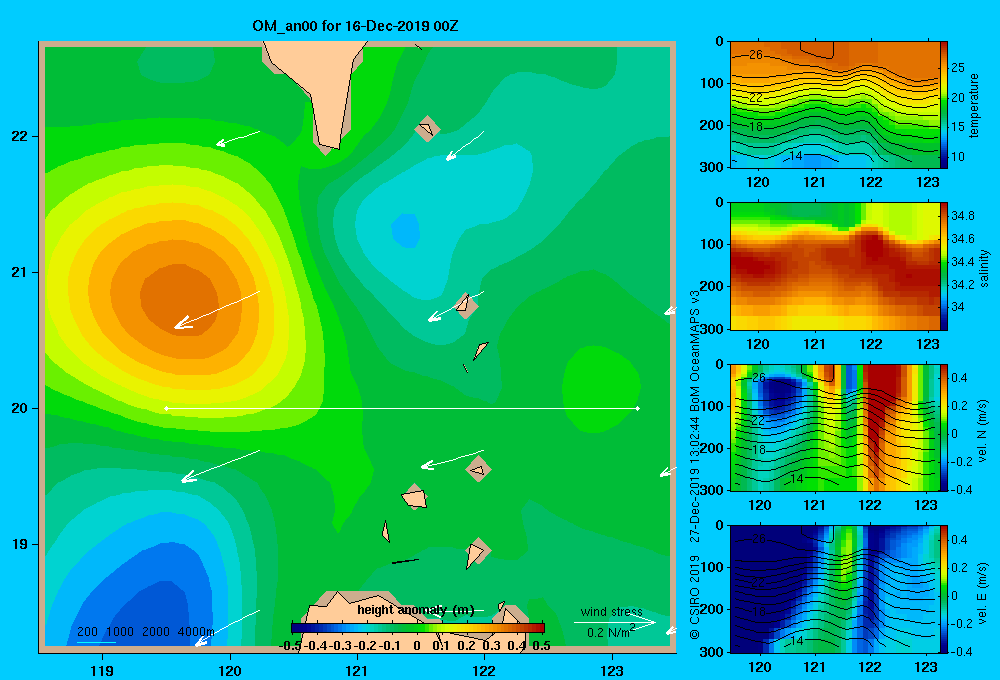Click the east endpoint of the transect line
Viewport: 1000px width, 680px height.
coord(638,408)
